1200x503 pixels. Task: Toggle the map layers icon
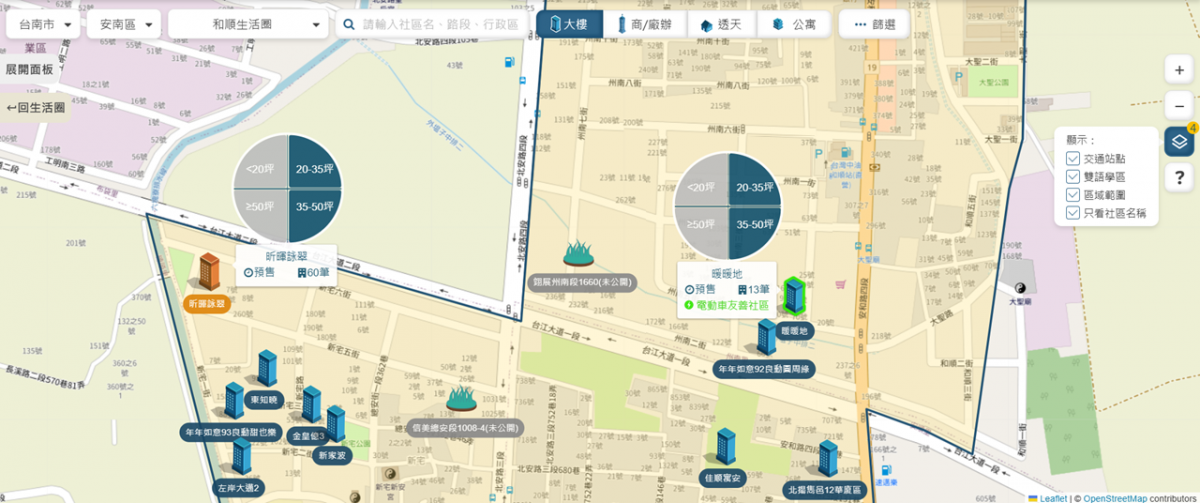pyautogui.click(x=1180, y=141)
